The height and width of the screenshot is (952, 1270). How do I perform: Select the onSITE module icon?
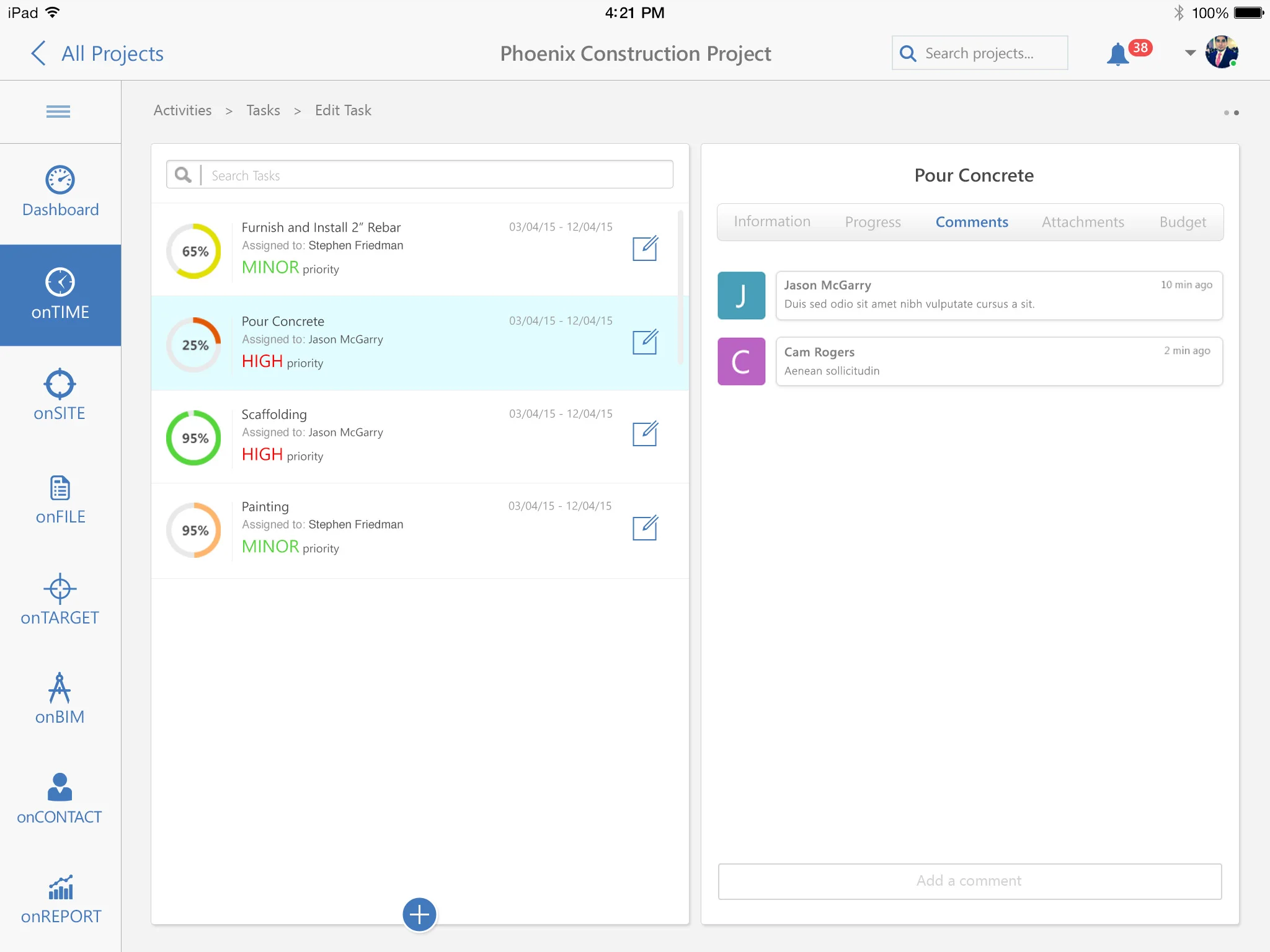pos(60,384)
